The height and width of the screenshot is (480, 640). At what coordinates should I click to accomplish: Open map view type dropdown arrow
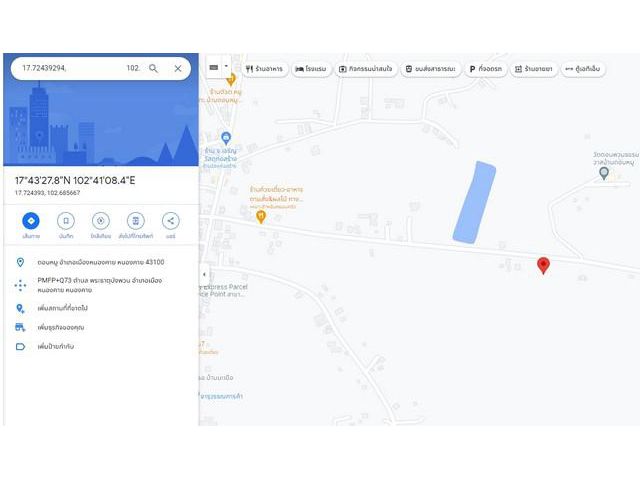click(226, 66)
